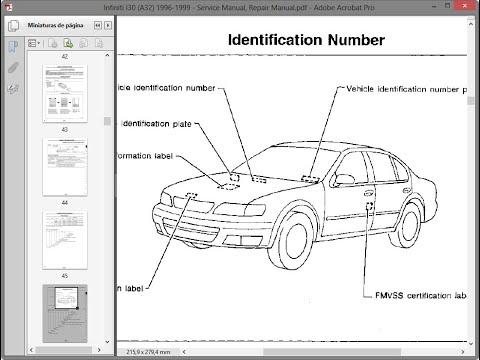Click Adobe Acrobat icon in title bar

coord(9,7)
